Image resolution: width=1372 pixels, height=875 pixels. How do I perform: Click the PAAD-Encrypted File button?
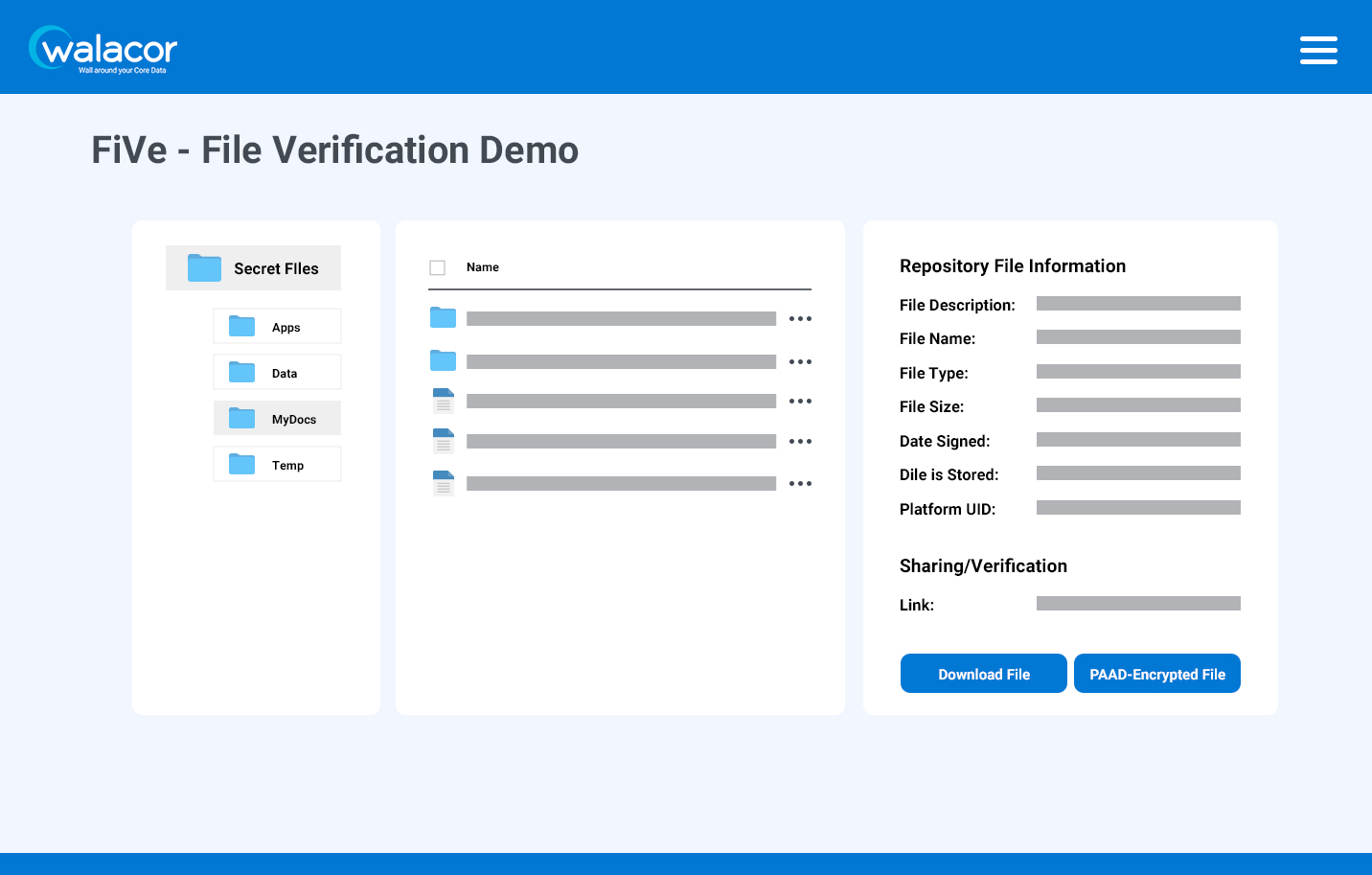pyautogui.click(x=1157, y=674)
